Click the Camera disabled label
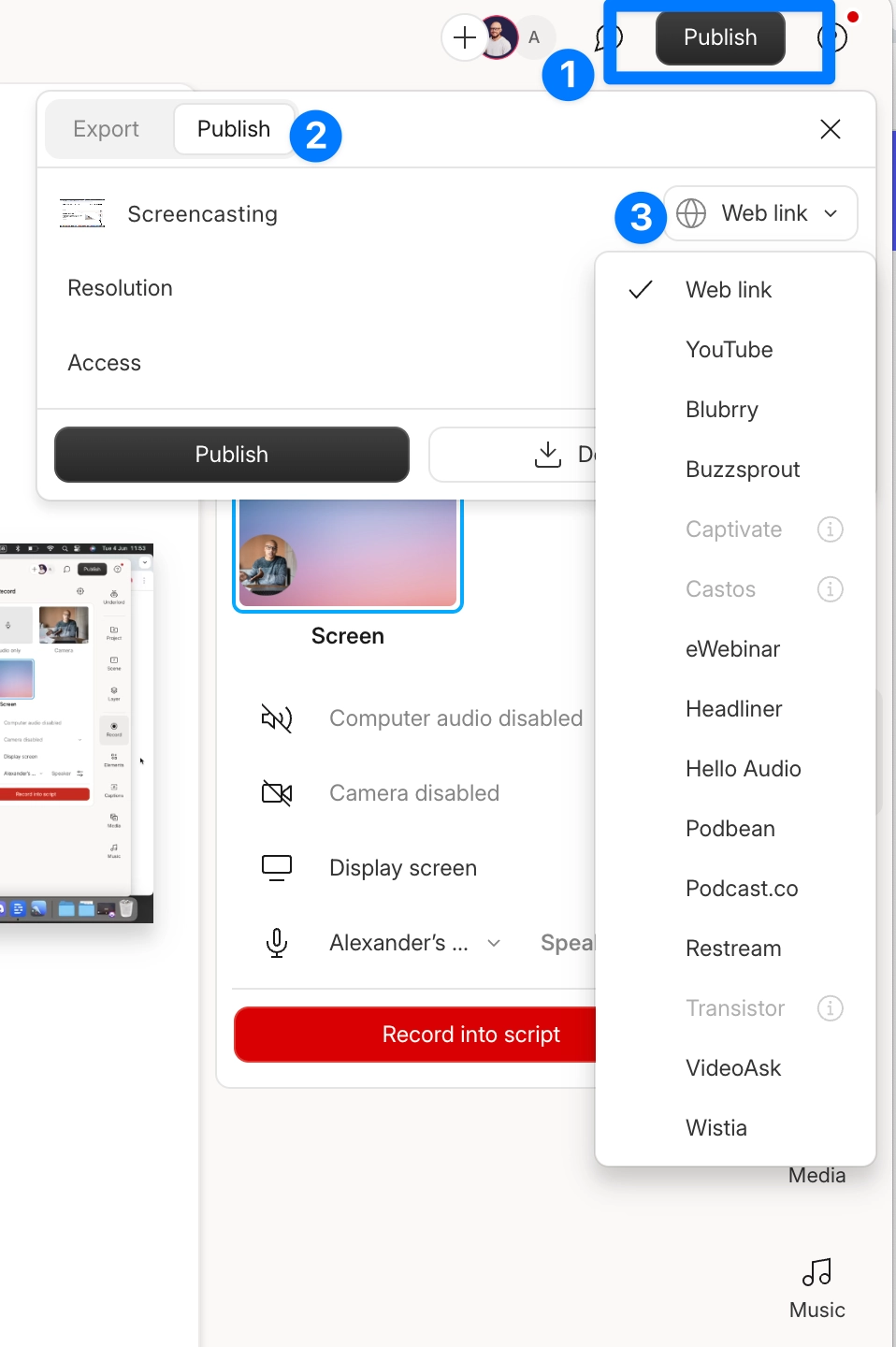This screenshot has height=1347, width=896. 414,793
